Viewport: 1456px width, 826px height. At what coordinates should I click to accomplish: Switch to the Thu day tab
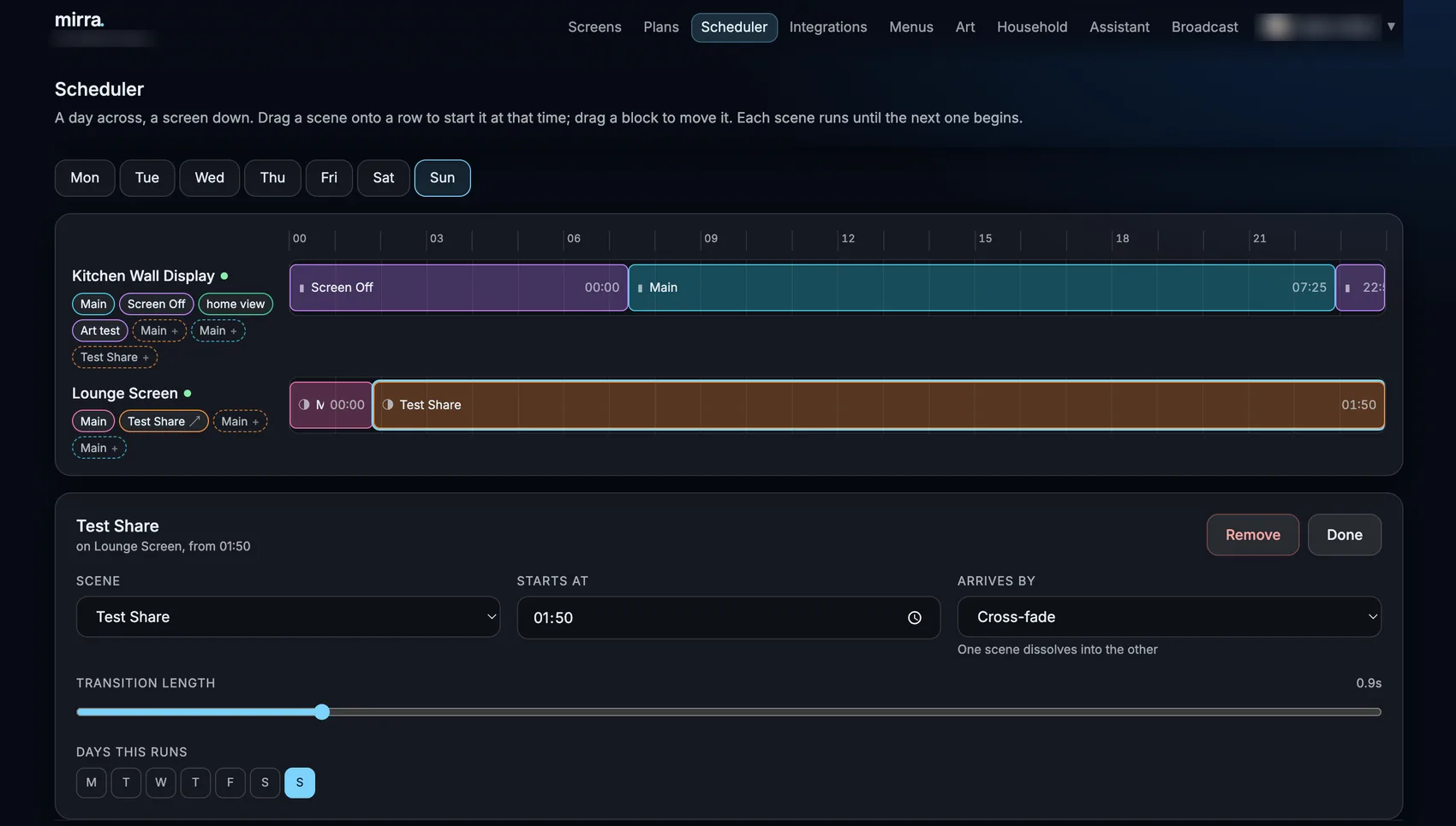272,178
